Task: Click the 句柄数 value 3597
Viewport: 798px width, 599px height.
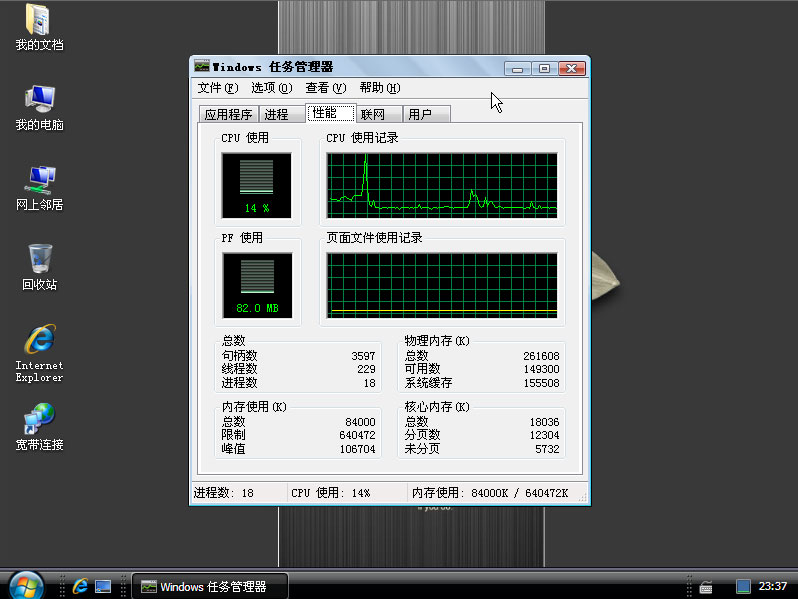Action: 363,356
